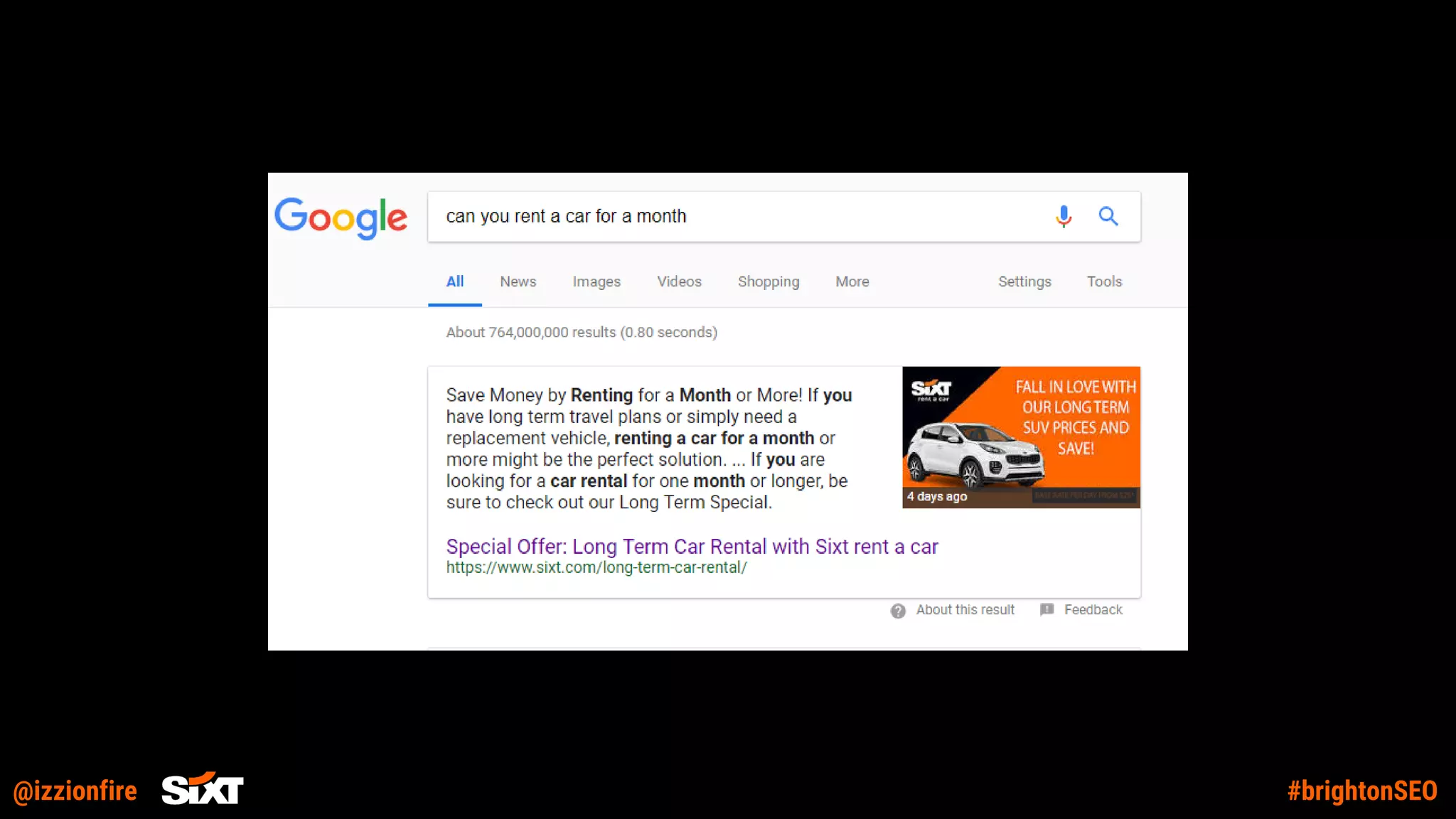1456x819 pixels.
Task: Open the More search categories dropdown
Action: [852, 282]
